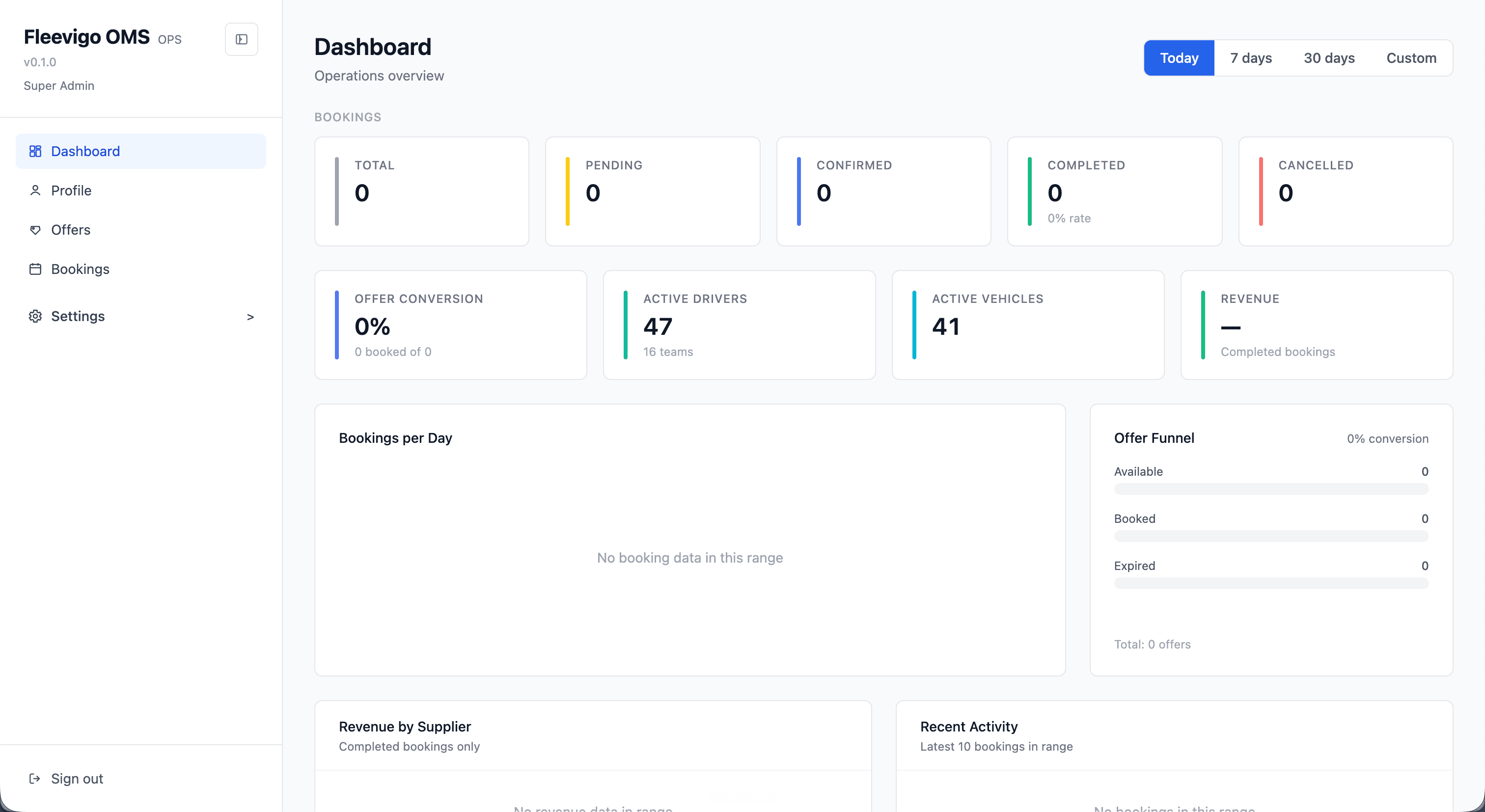Open the Profile page
This screenshot has height=812, width=1485.
pos(140,190)
